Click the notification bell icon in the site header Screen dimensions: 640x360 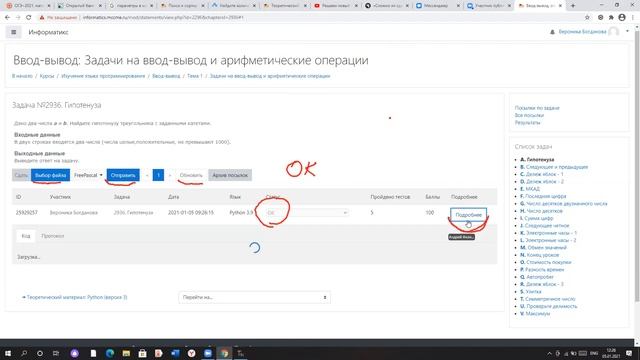click(552, 32)
